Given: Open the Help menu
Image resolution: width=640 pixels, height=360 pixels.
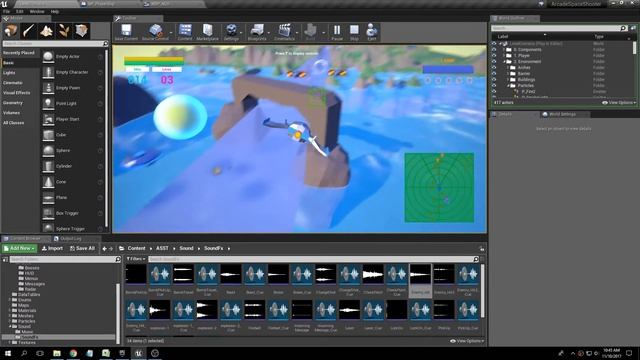Looking at the screenshot, I should [55, 11].
